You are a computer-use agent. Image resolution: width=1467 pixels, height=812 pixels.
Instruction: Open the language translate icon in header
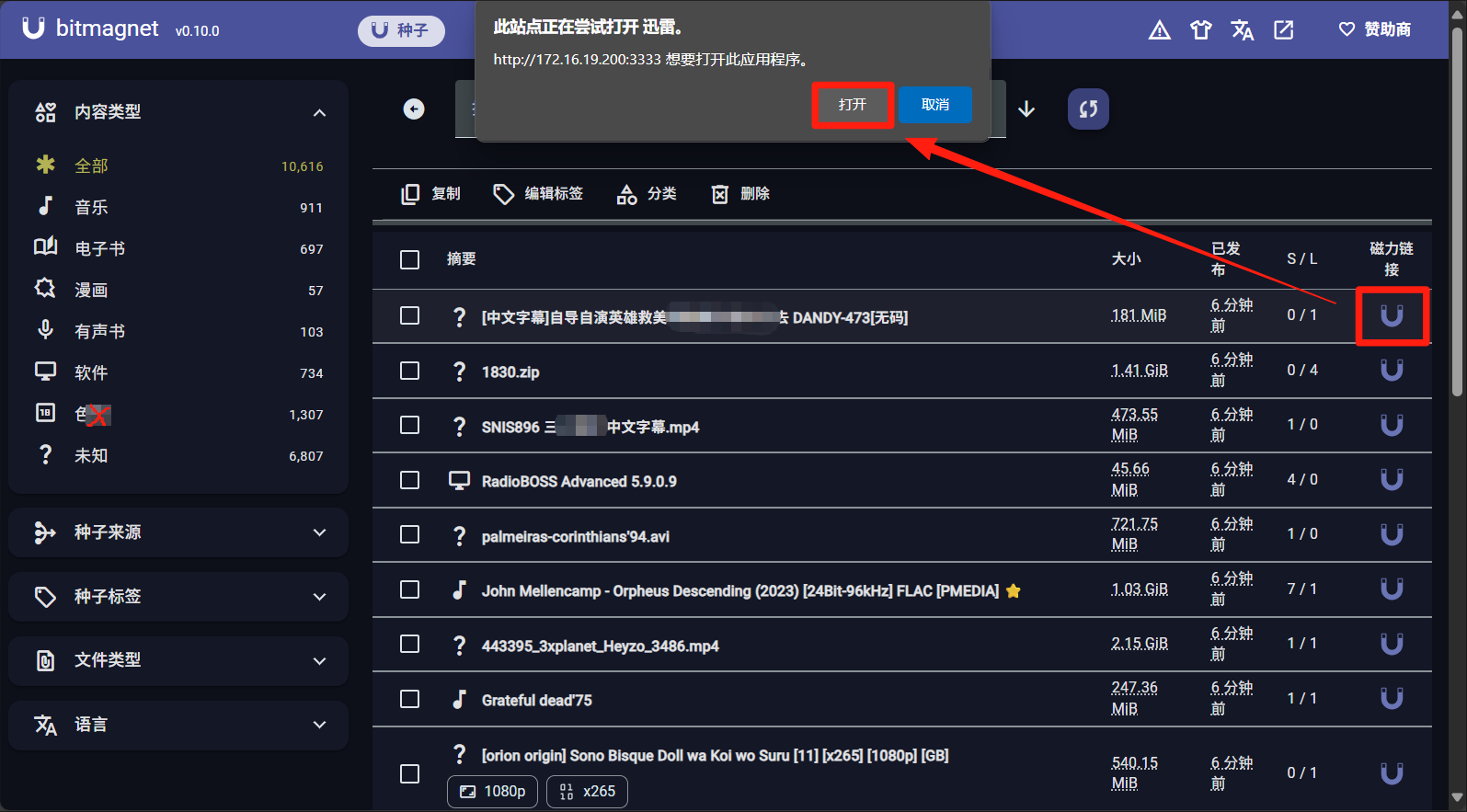pyautogui.click(x=1242, y=30)
